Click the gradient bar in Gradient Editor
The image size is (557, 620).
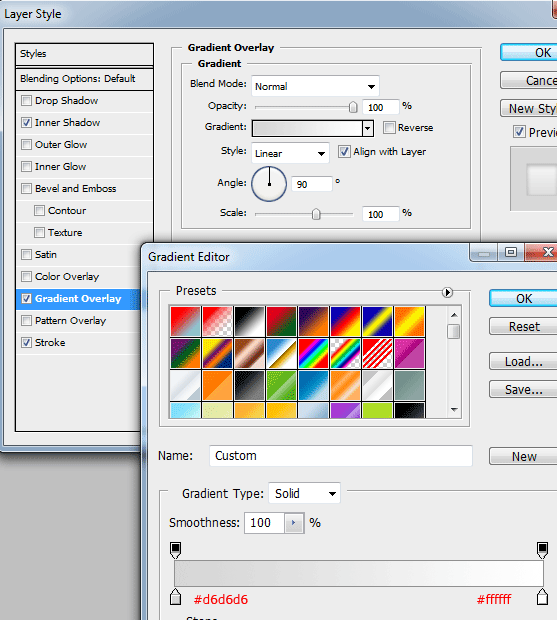pos(359,573)
